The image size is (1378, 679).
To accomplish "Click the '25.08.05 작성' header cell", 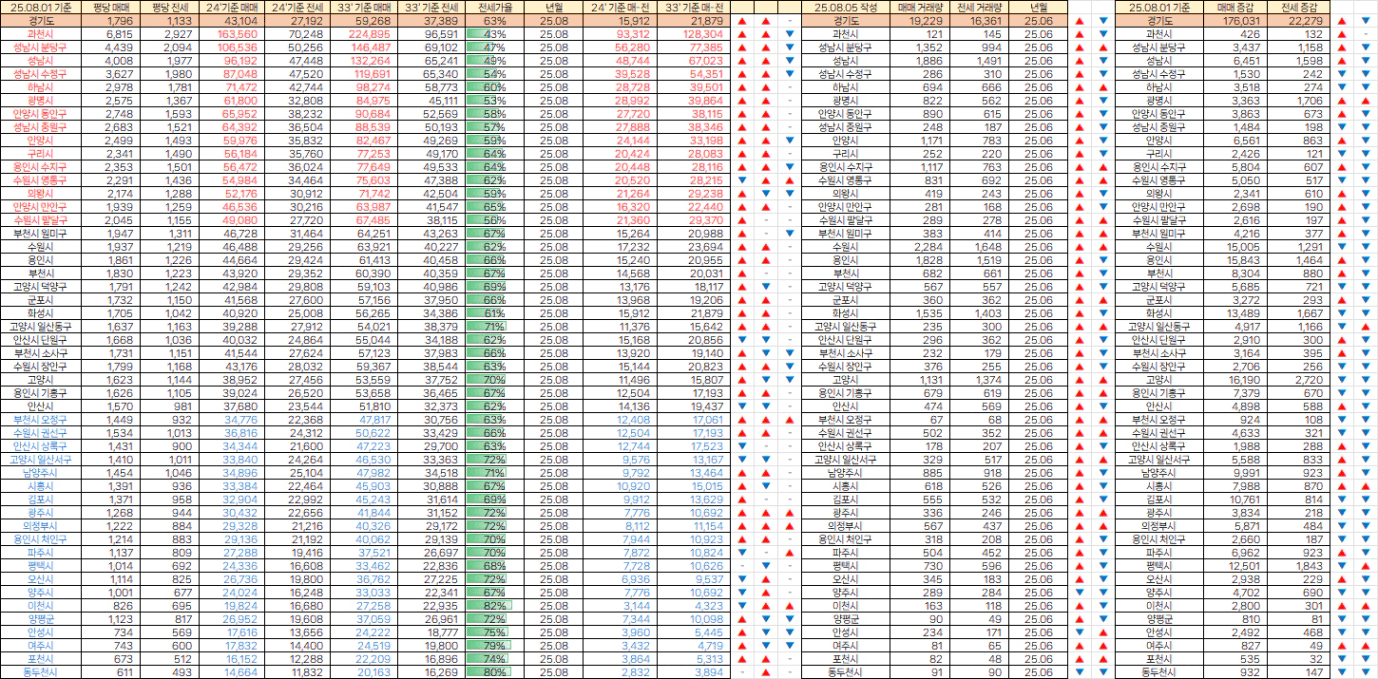I will (845, 7).
